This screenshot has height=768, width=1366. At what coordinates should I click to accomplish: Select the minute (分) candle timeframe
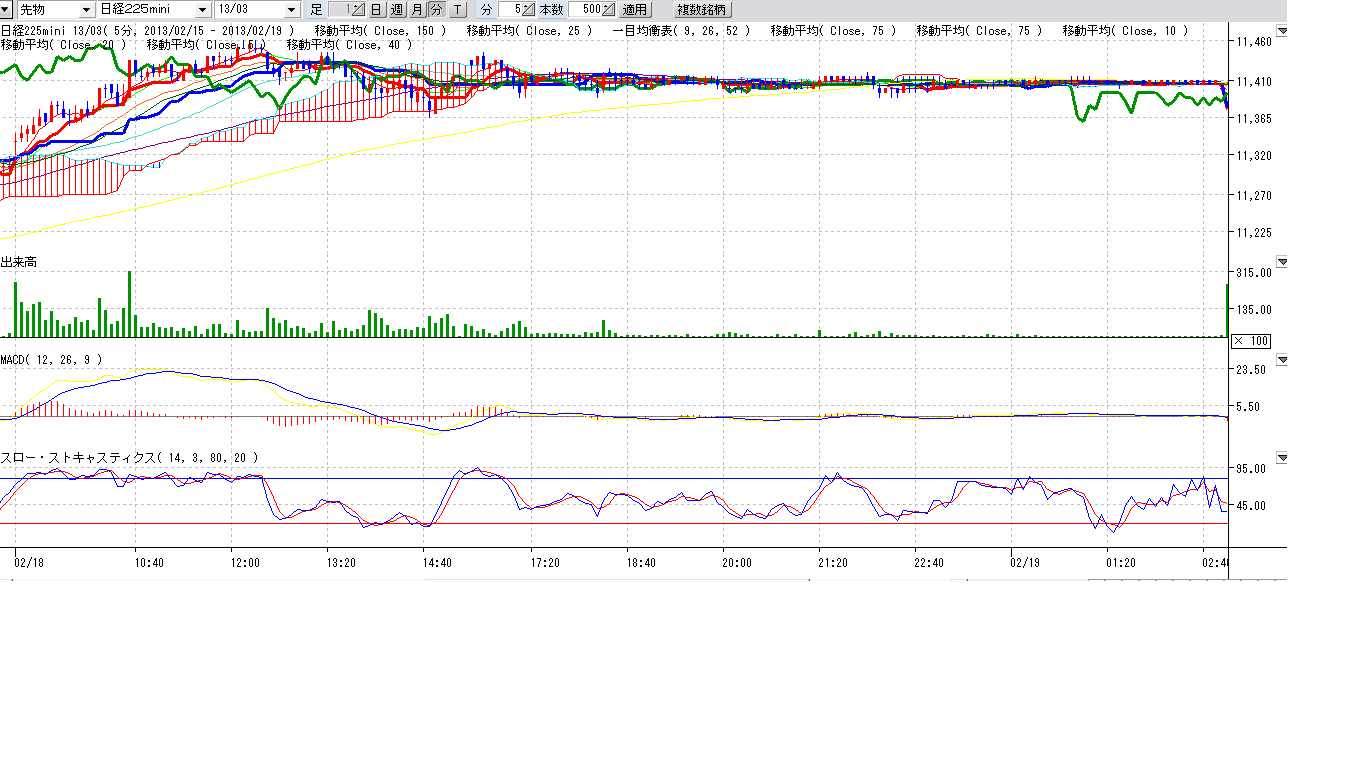437,10
